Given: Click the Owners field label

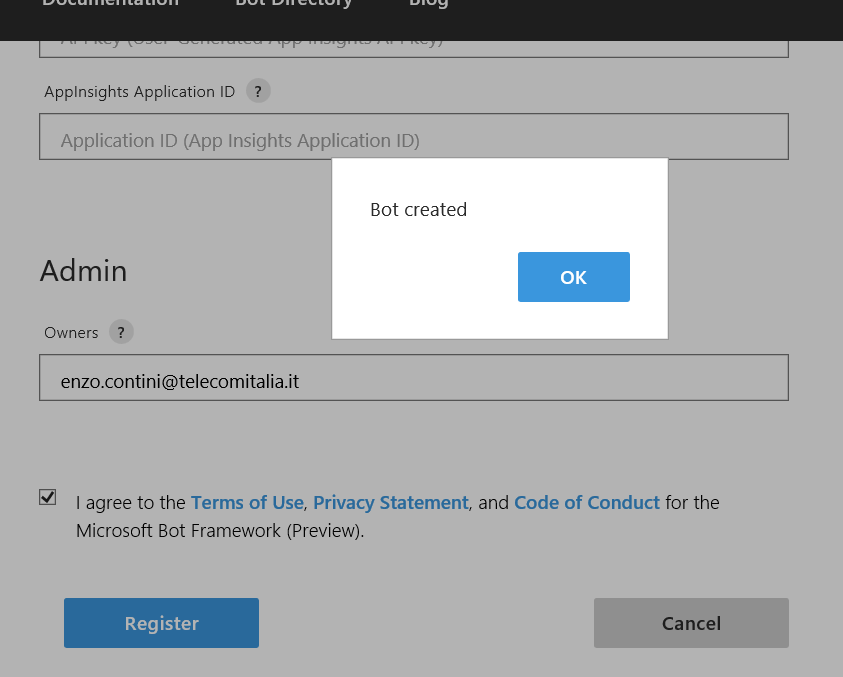Looking at the screenshot, I should click(x=71, y=332).
